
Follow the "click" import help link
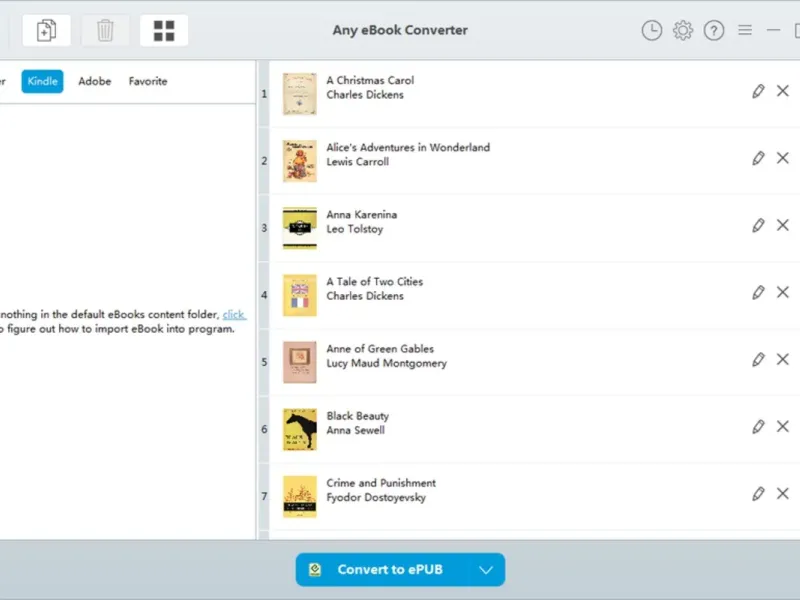234,315
